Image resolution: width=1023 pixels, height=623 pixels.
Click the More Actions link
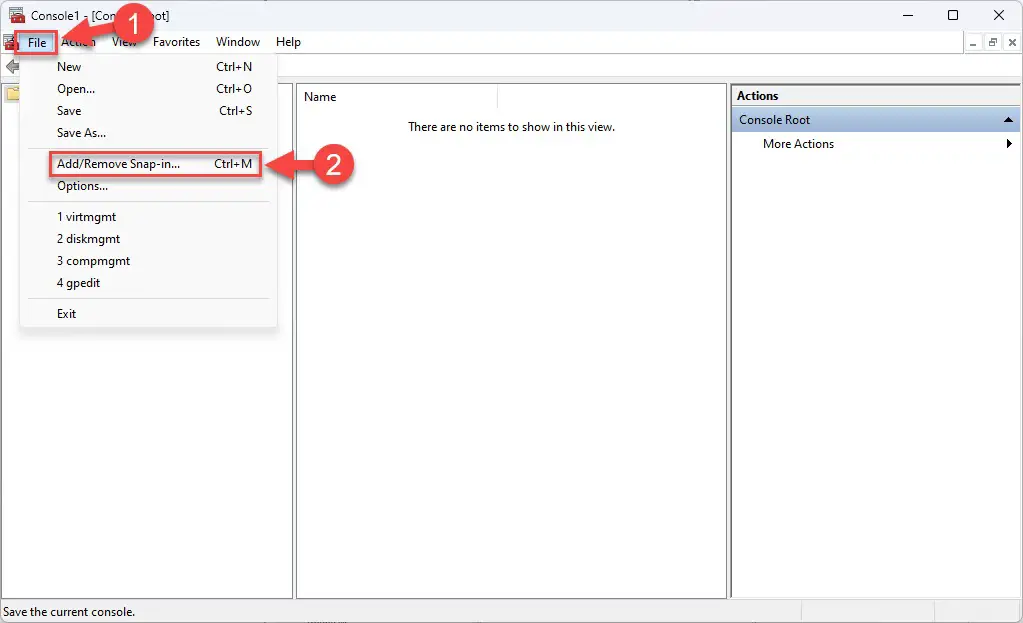point(798,144)
